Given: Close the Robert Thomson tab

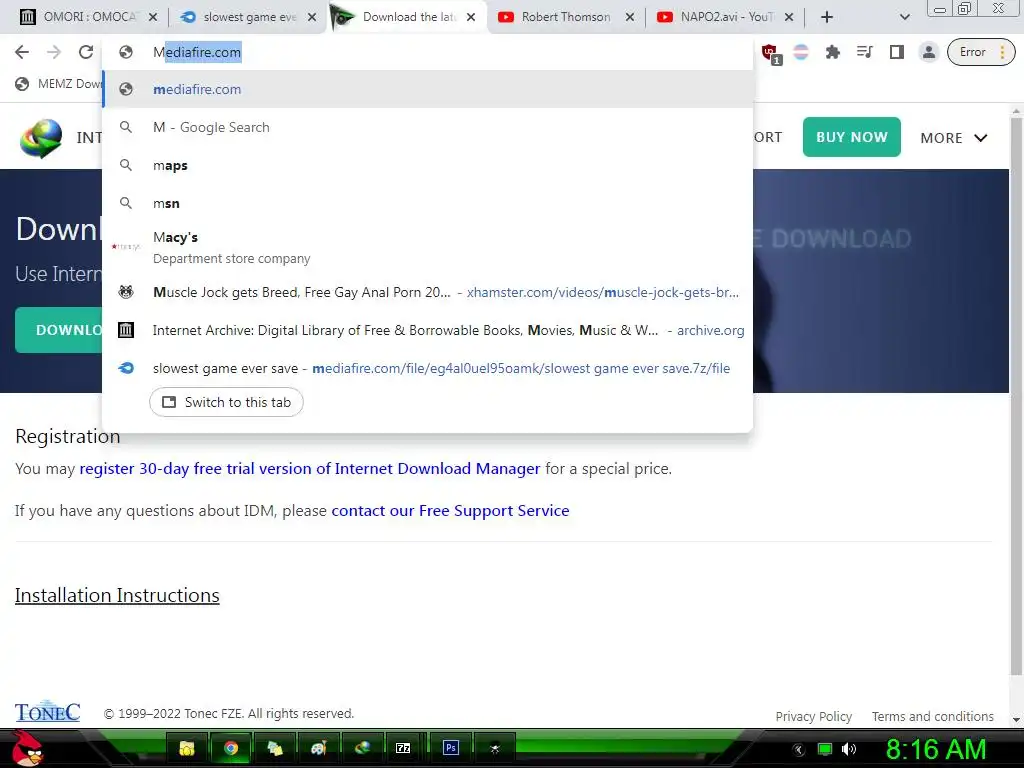Looking at the screenshot, I should click(x=630, y=18).
